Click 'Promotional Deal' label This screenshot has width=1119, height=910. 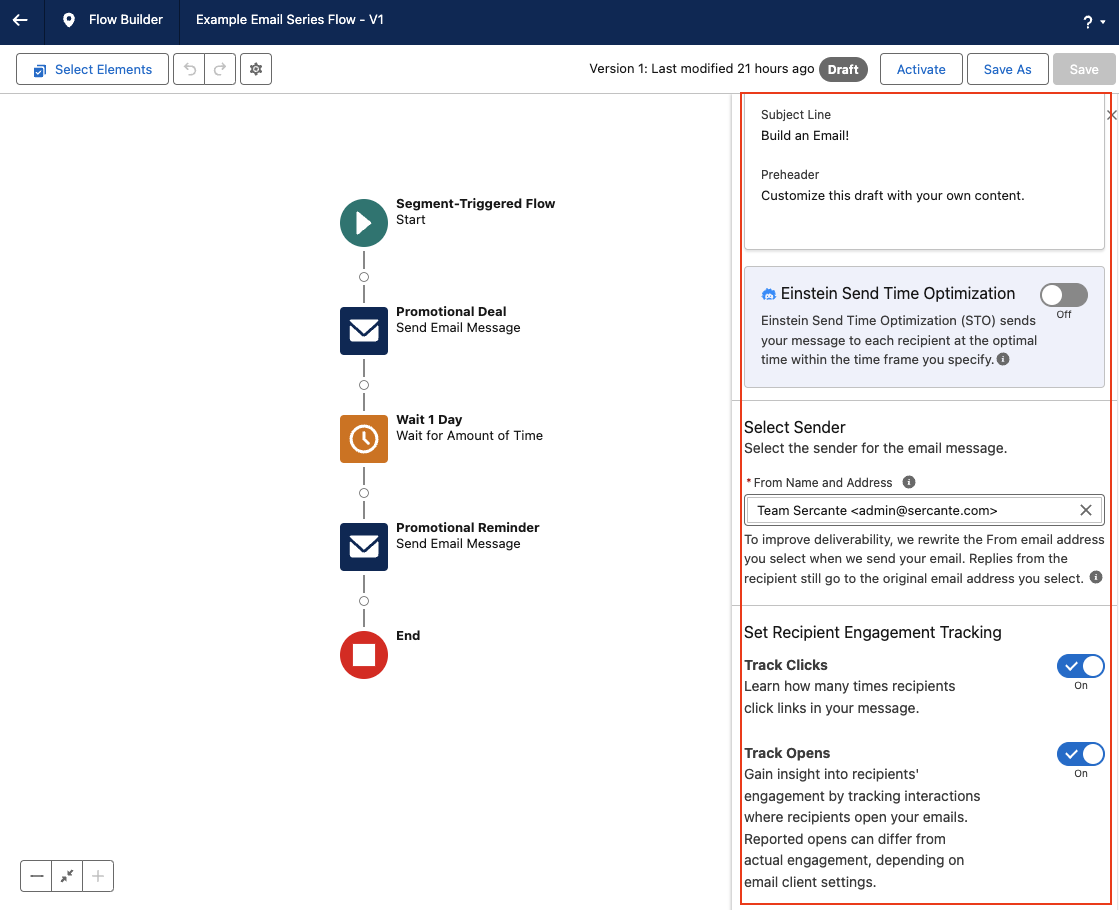(x=451, y=311)
